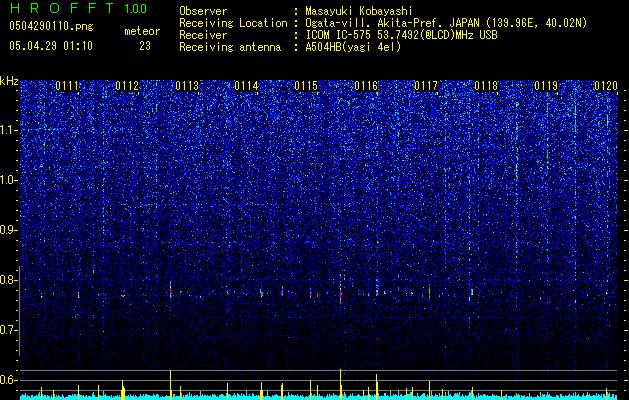
Task: Click the Receiving Location label
Action: (x=233, y=23)
